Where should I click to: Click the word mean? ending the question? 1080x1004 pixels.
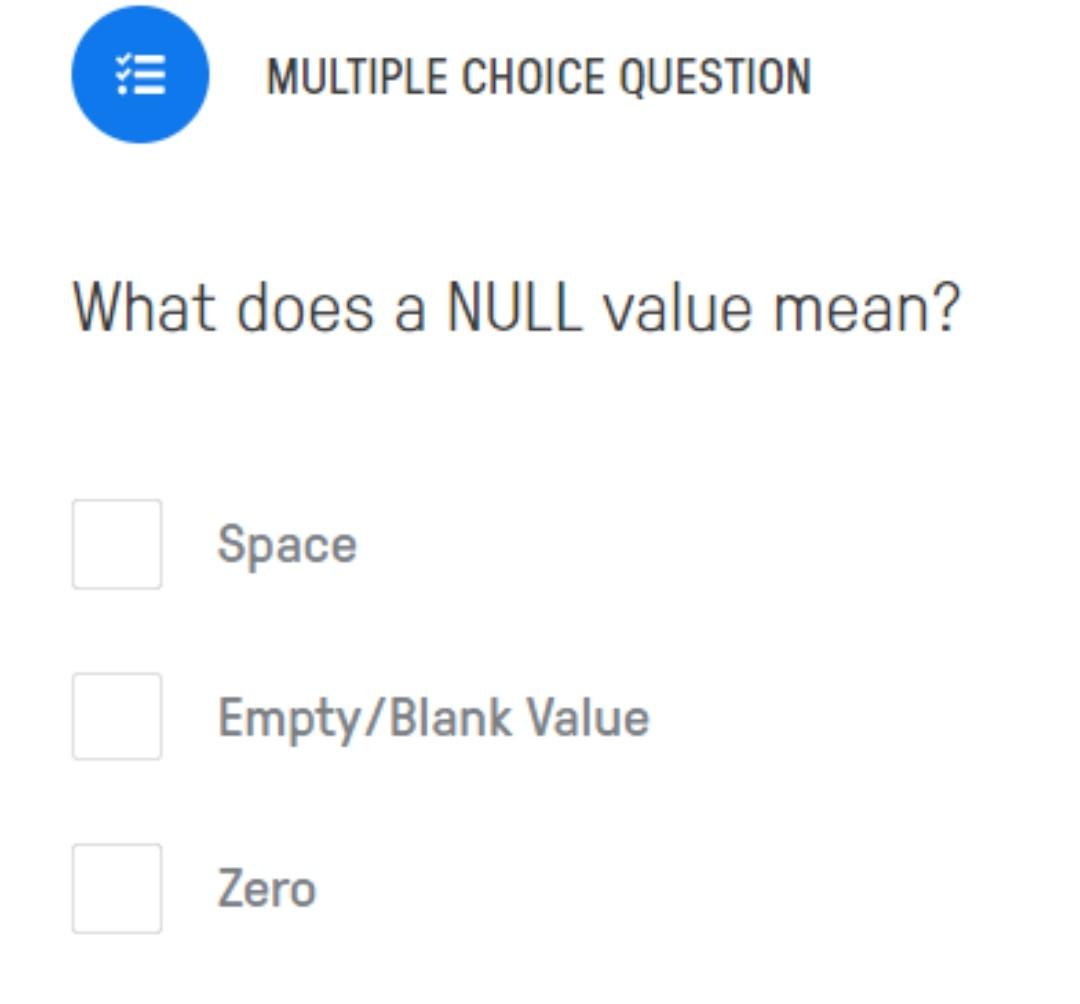866,308
